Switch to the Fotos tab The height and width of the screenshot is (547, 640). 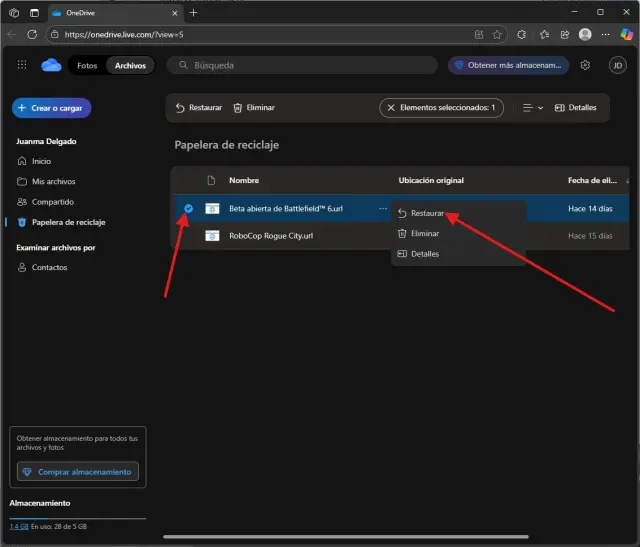87,65
